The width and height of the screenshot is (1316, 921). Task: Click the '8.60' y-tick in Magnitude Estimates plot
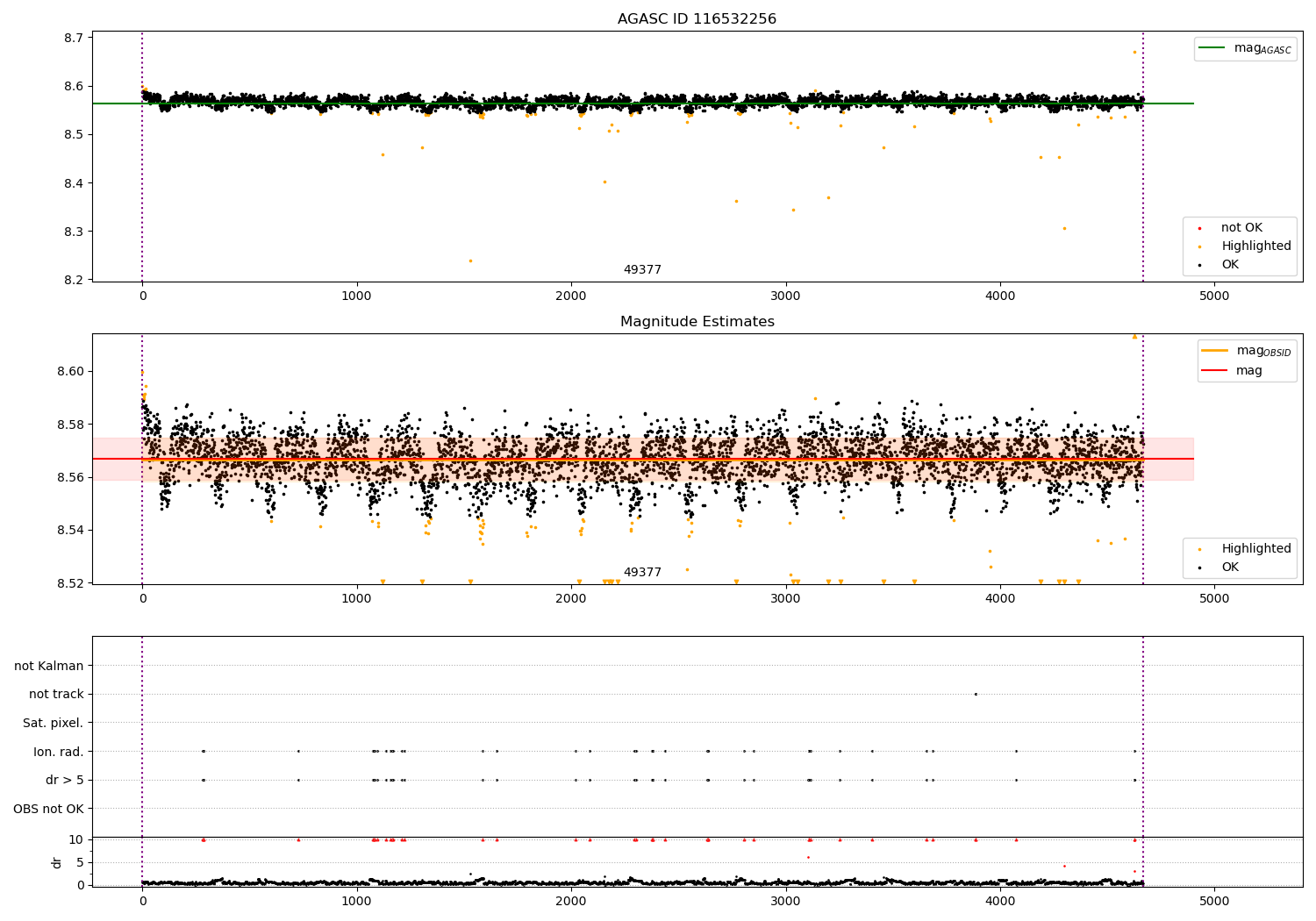coord(69,372)
